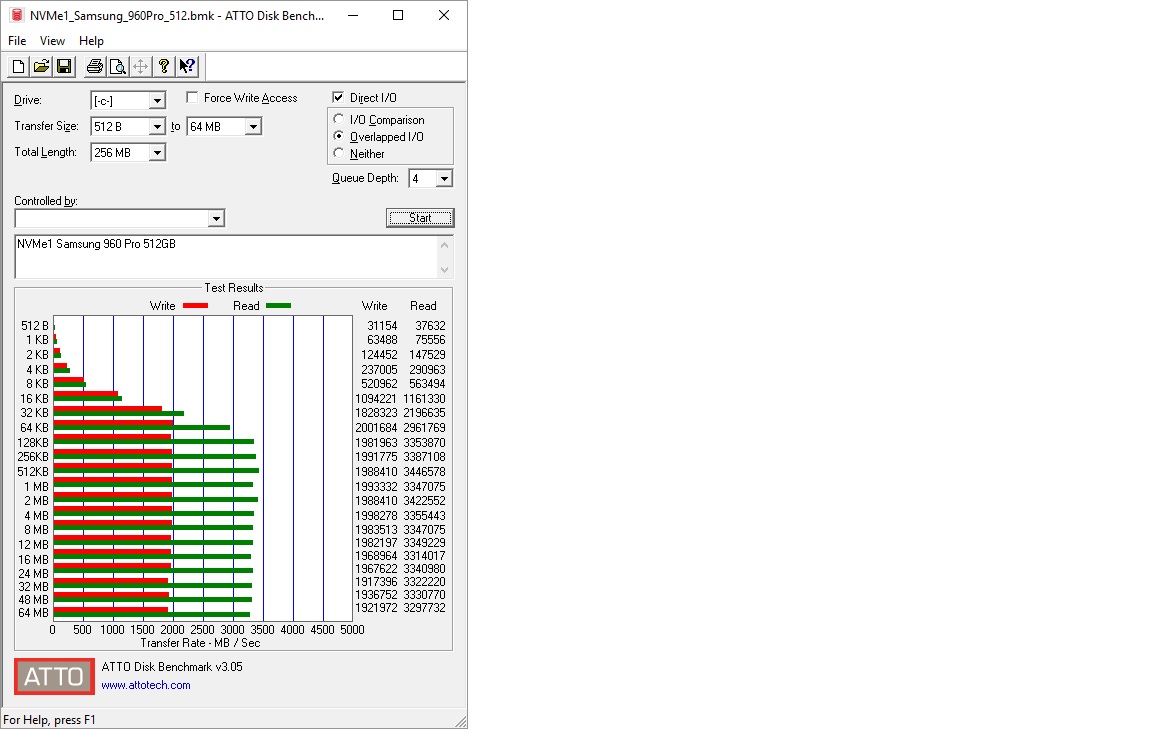
Task: Maximize the ATTO Disk Benchmark window
Action: [x=398, y=15]
